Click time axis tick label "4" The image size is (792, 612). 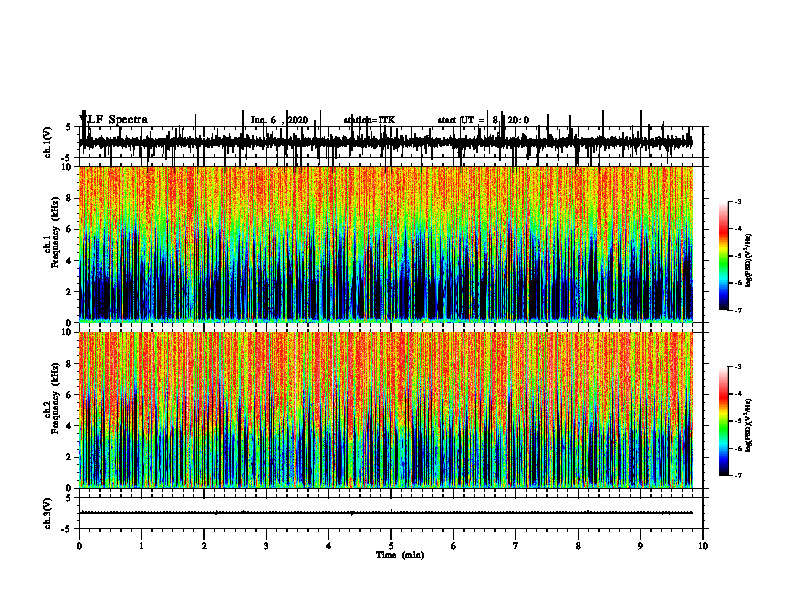(329, 546)
